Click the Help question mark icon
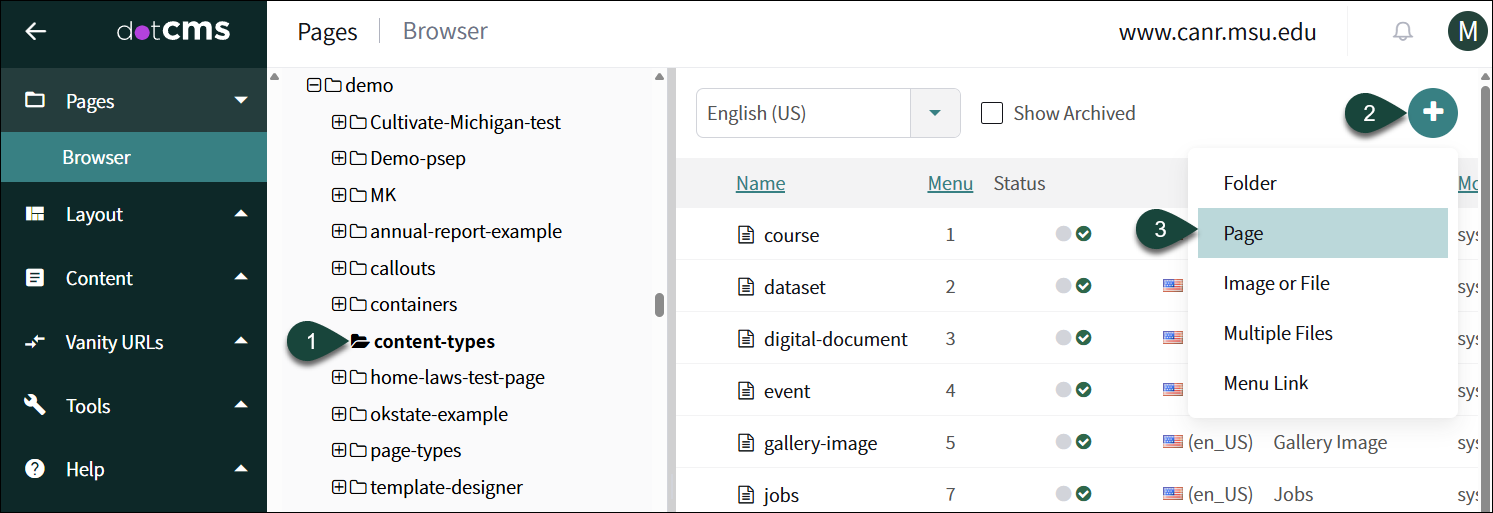Image resolution: width=1493 pixels, height=513 pixels. 36,469
